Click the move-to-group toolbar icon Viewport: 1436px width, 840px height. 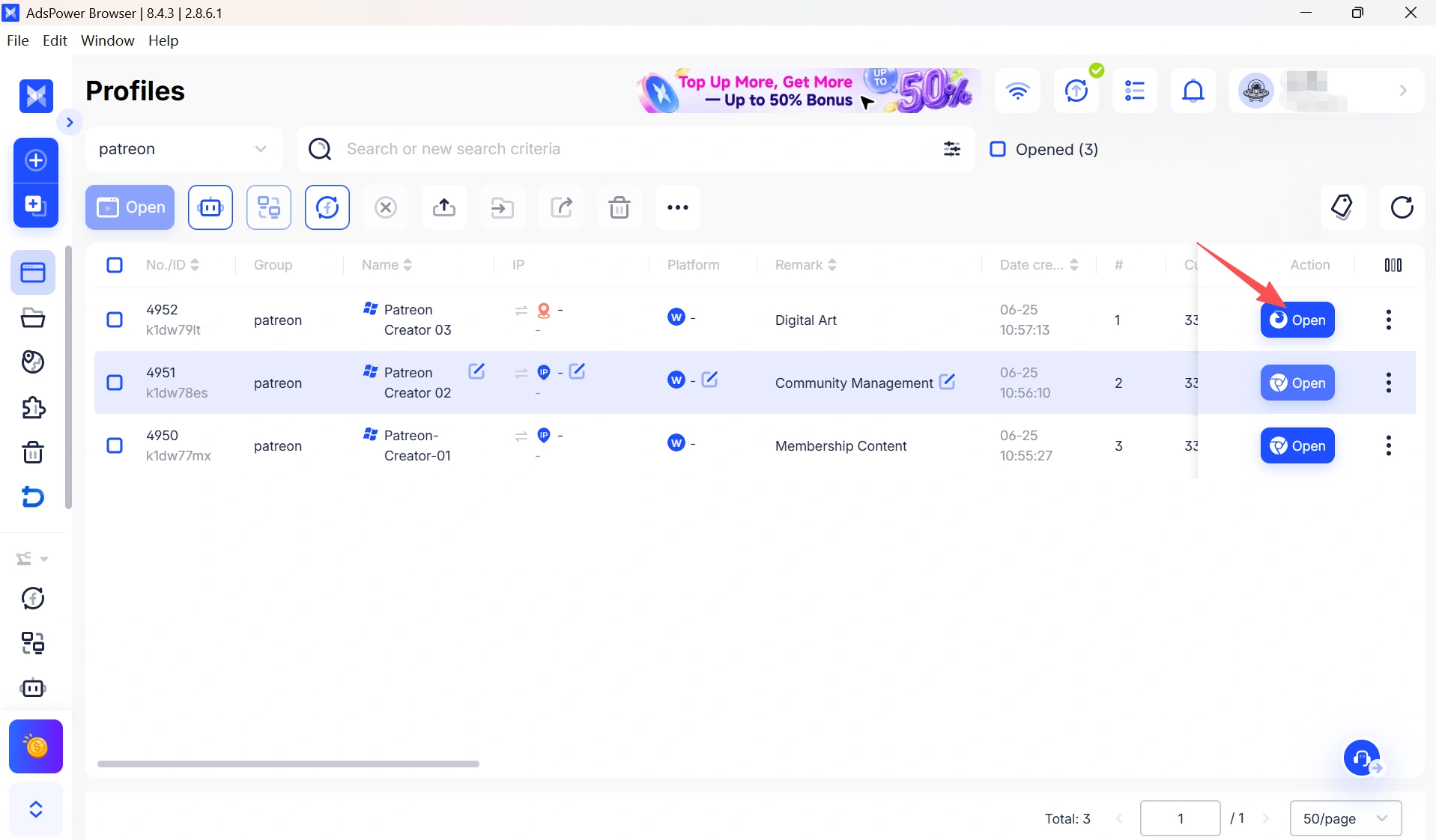coord(503,207)
